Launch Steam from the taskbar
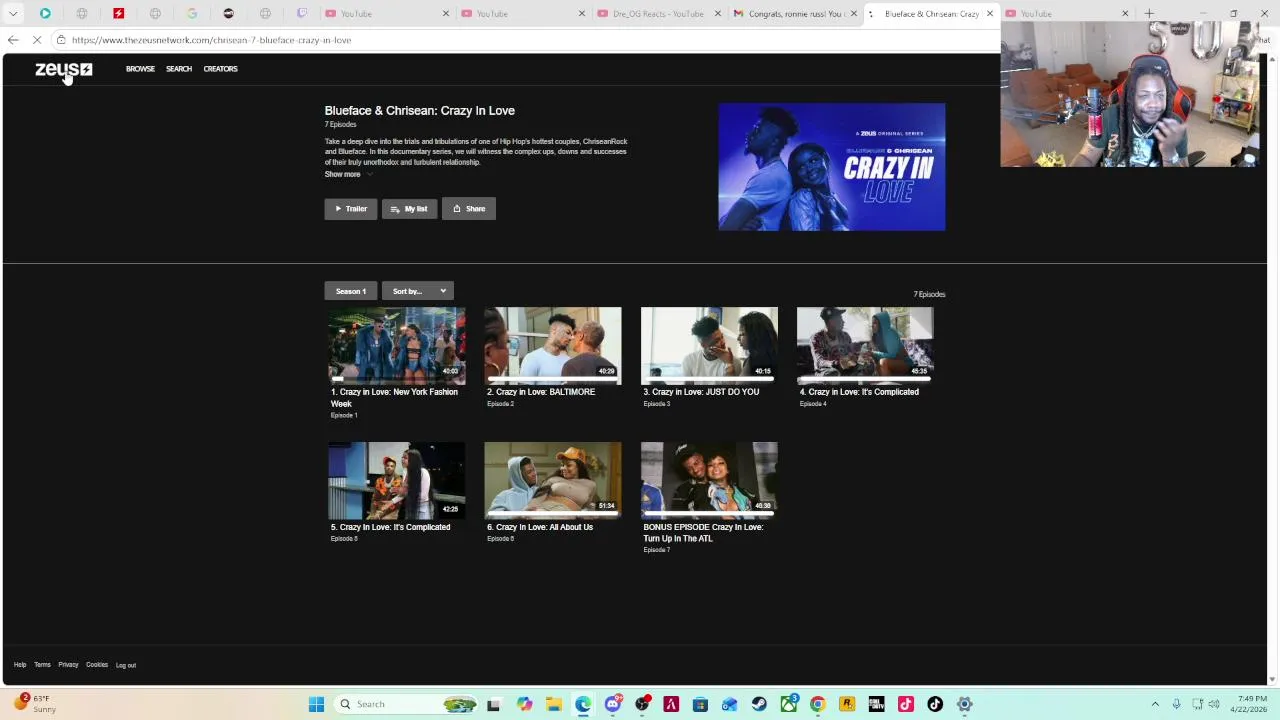This screenshot has height=720, width=1280. point(759,704)
